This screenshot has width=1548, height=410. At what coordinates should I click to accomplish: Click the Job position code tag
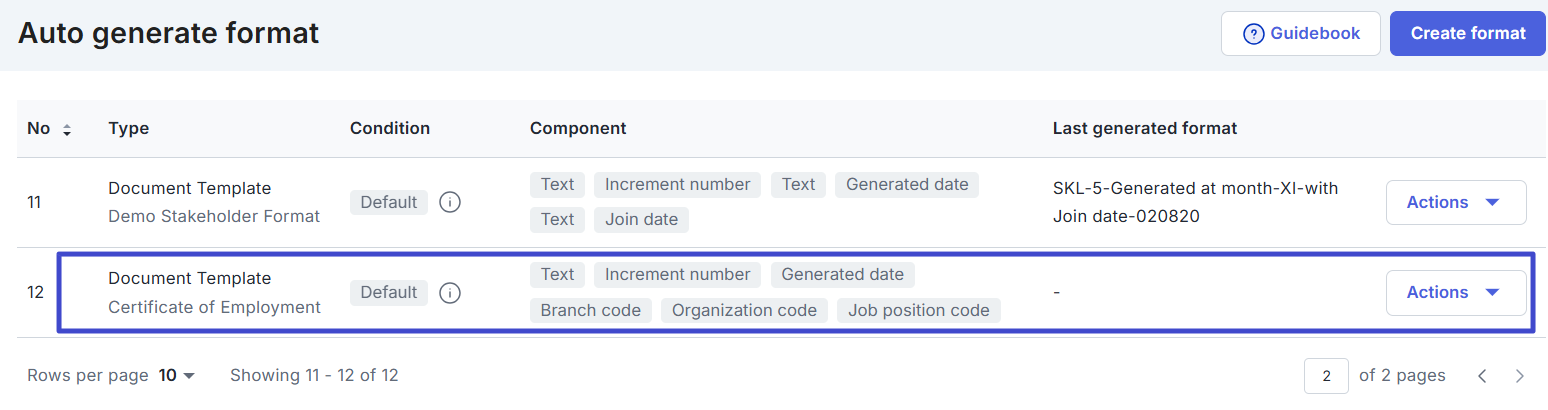[918, 311]
